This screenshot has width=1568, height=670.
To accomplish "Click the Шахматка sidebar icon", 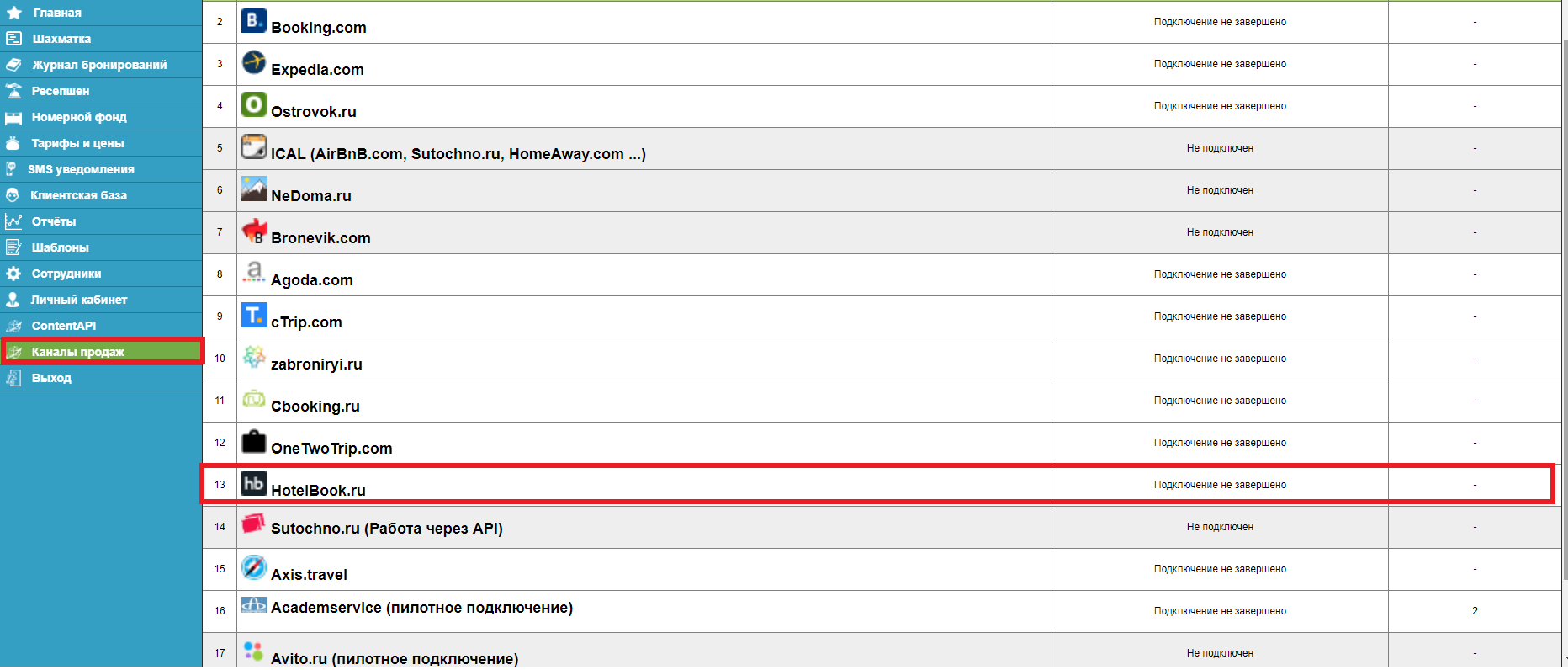I will tap(13, 39).
